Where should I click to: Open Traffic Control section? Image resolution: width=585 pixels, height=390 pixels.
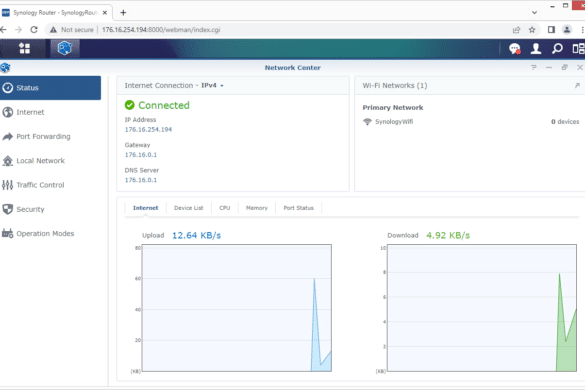click(50, 185)
